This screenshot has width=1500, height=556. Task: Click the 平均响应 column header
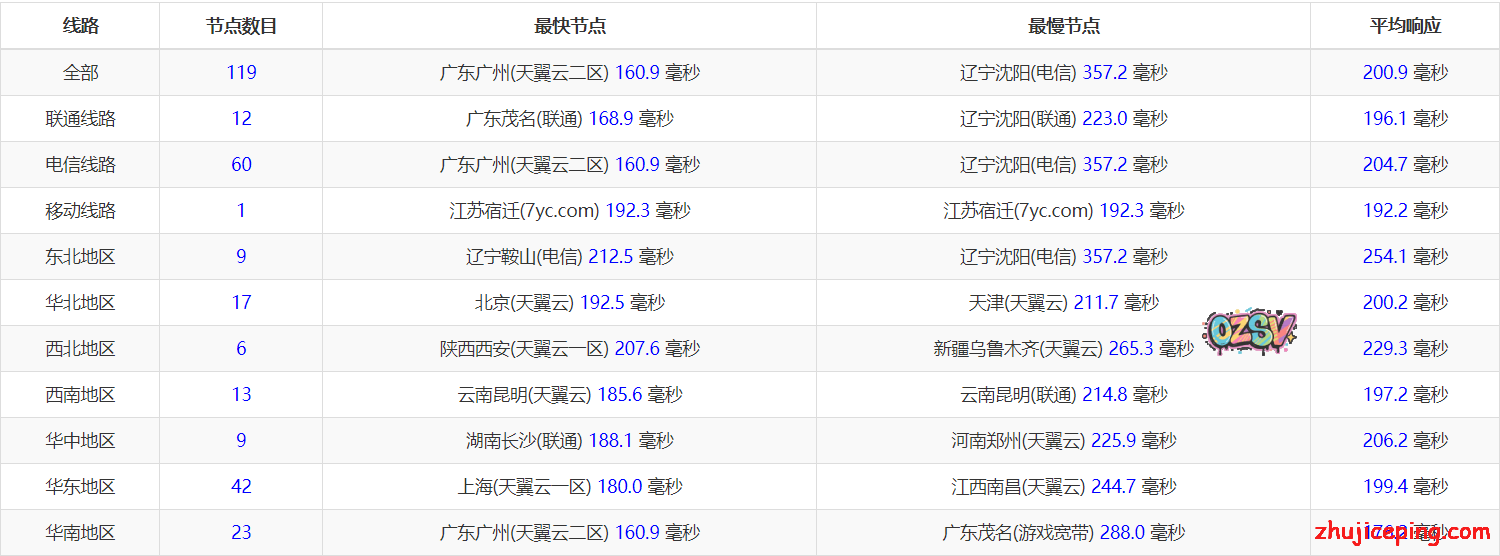tap(1405, 26)
